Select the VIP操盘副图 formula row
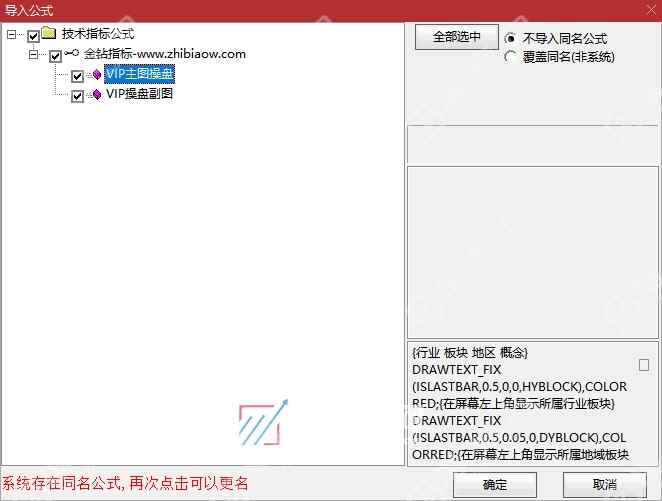 [x=139, y=94]
